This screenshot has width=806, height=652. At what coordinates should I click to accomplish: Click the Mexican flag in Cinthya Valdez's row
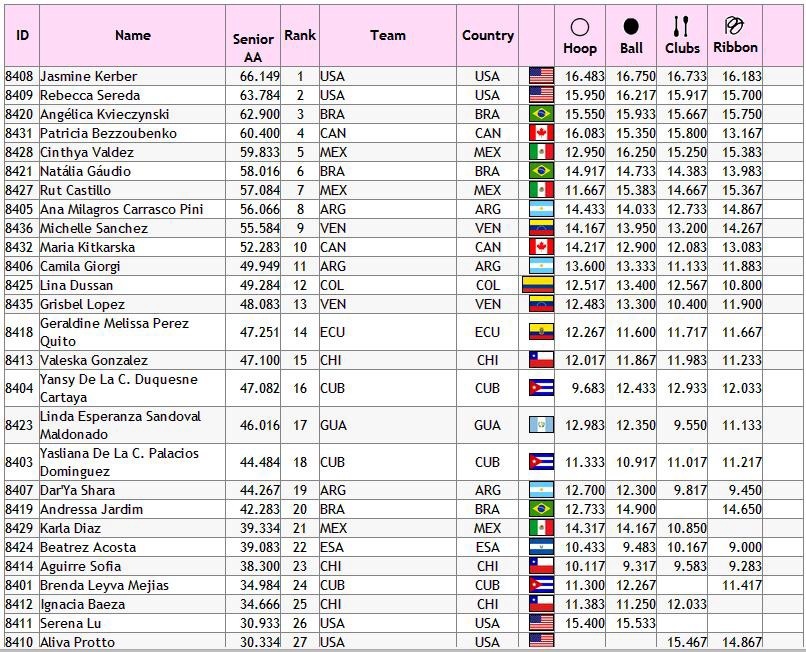click(541, 152)
